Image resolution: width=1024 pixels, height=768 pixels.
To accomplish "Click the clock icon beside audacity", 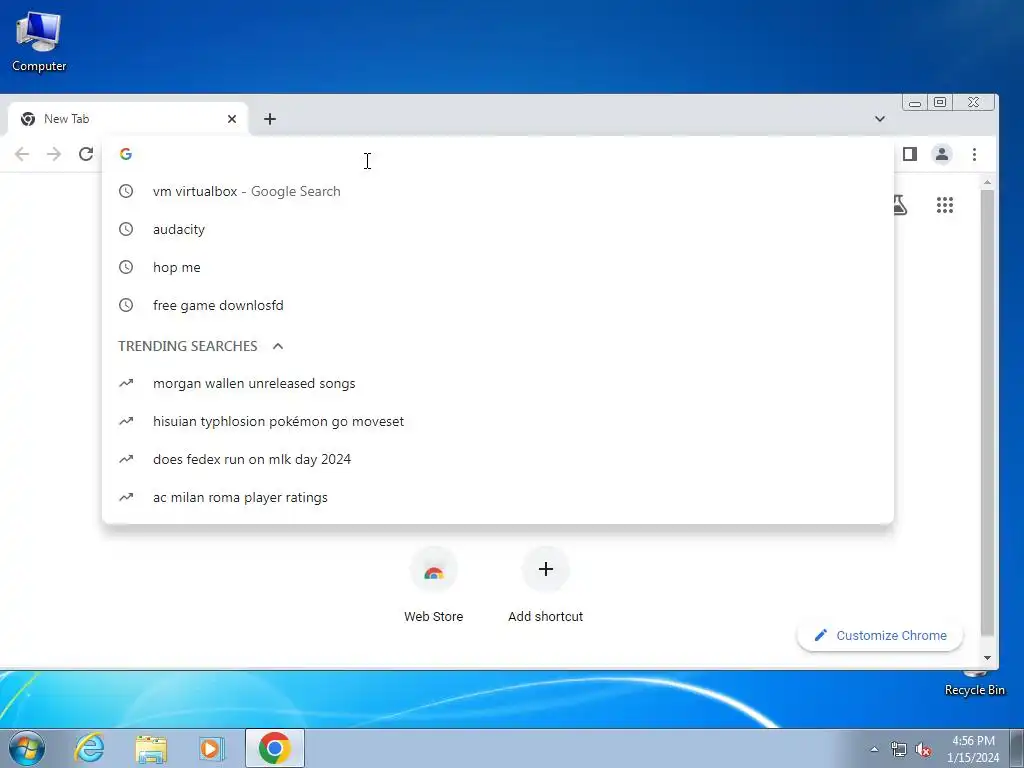I will (x=126, y=229).
